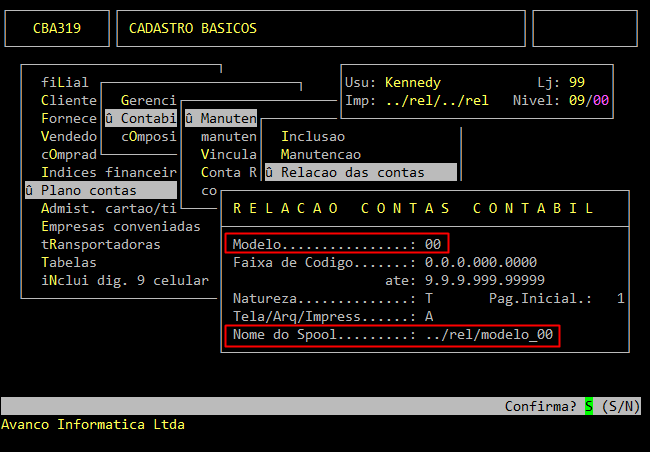Click the Natureza field value T

click(429, 298)
